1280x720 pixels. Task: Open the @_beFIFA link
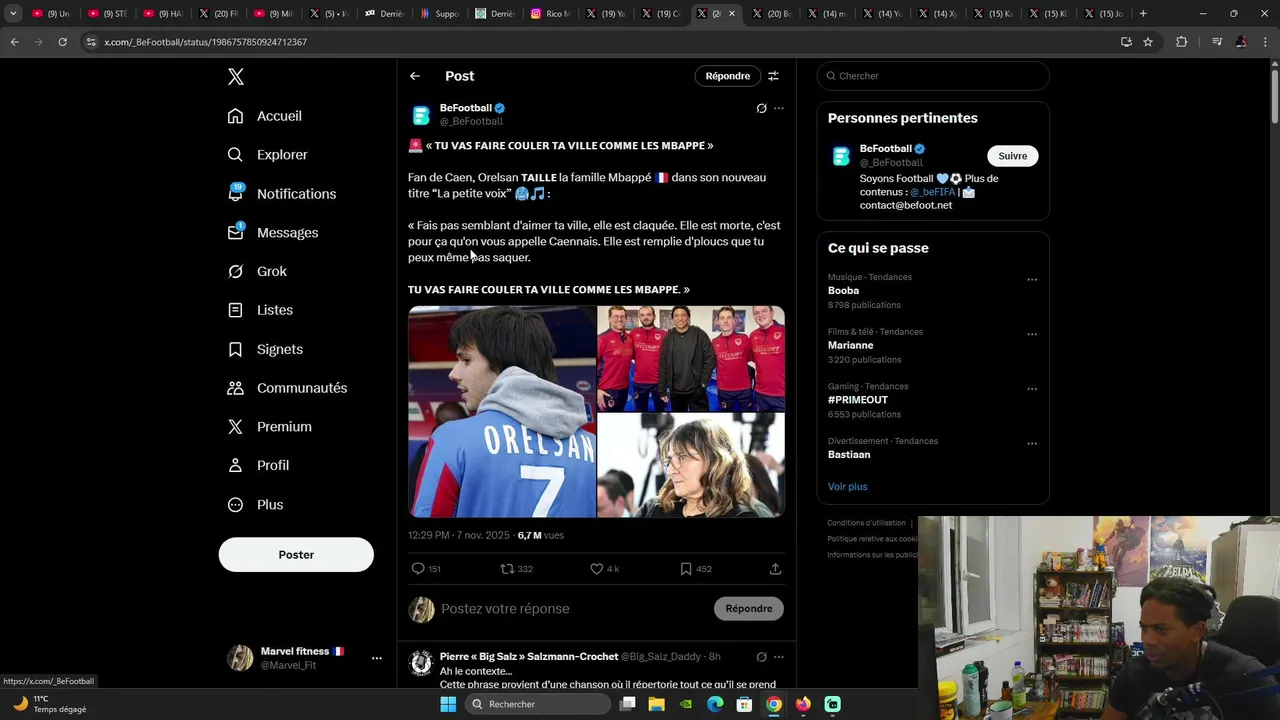point(932,192)
